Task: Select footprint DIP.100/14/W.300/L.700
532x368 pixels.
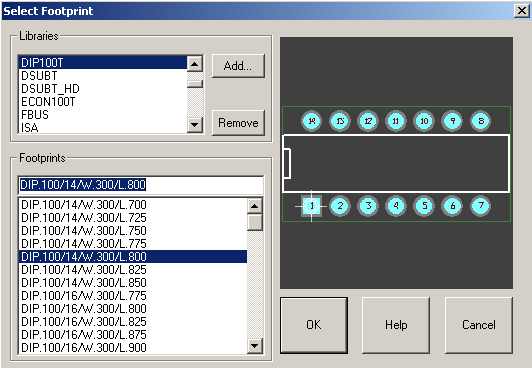Action: click(x=133, y=205)
